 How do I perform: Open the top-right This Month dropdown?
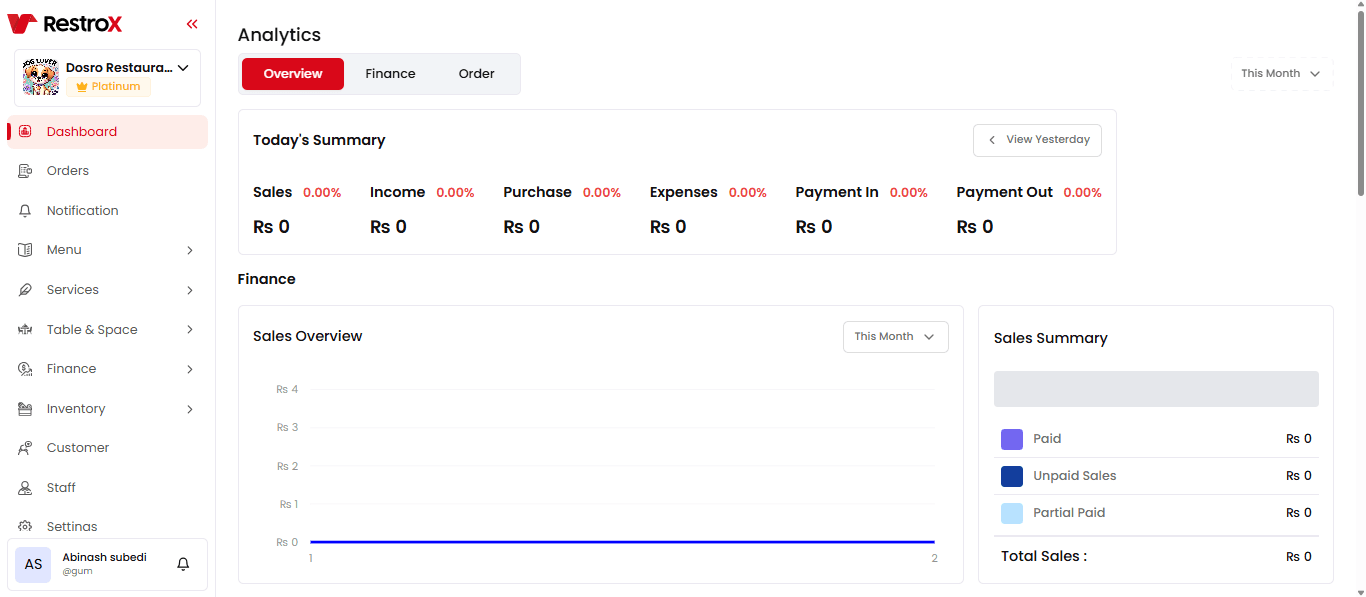click(x=1281, y=74)
